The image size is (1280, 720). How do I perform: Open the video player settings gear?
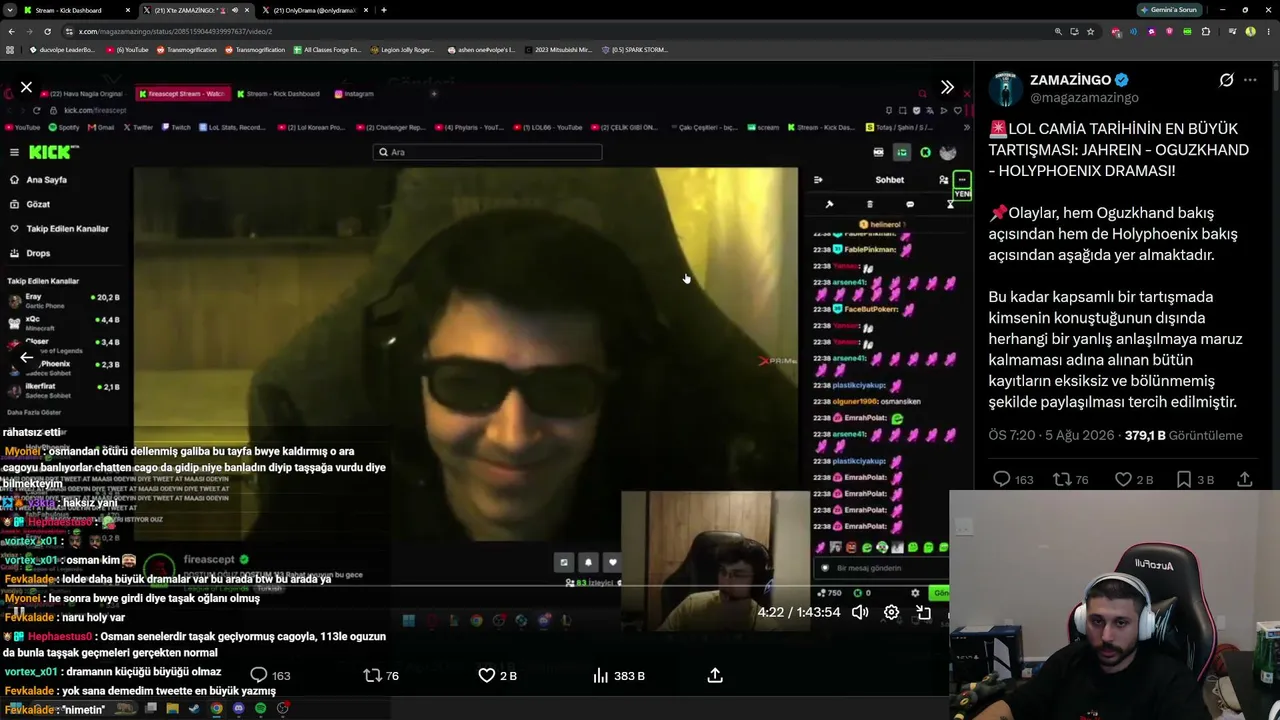(891, 612)
